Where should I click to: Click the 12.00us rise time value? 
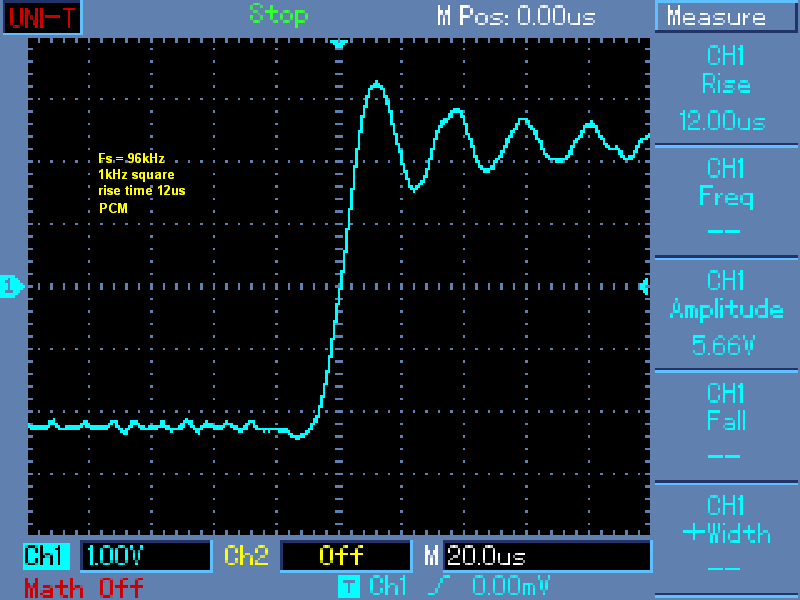click(722, 121)
